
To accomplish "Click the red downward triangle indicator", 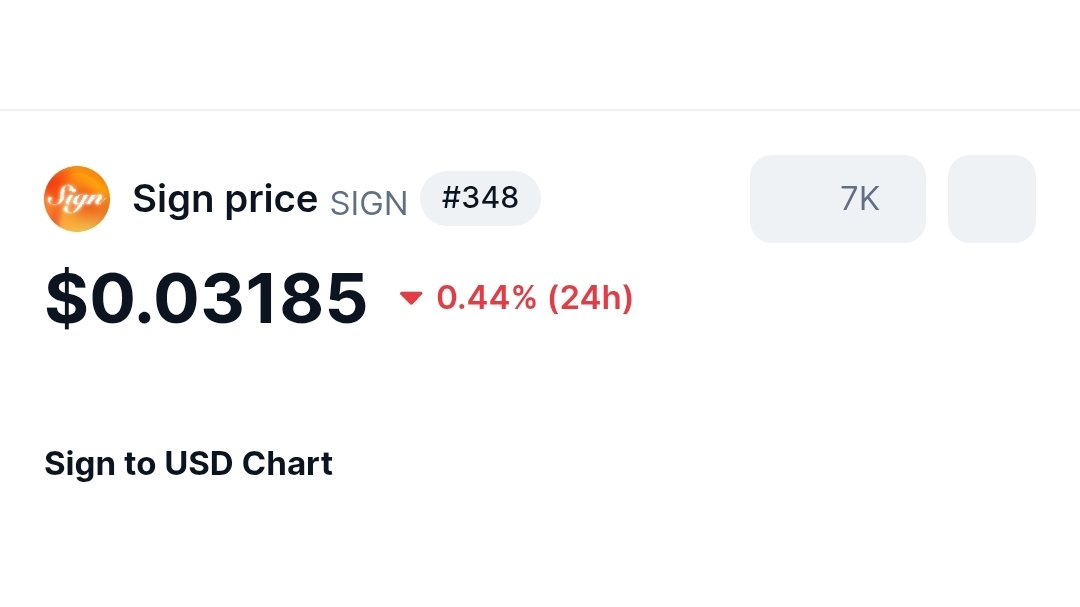I will click(411, 298).
